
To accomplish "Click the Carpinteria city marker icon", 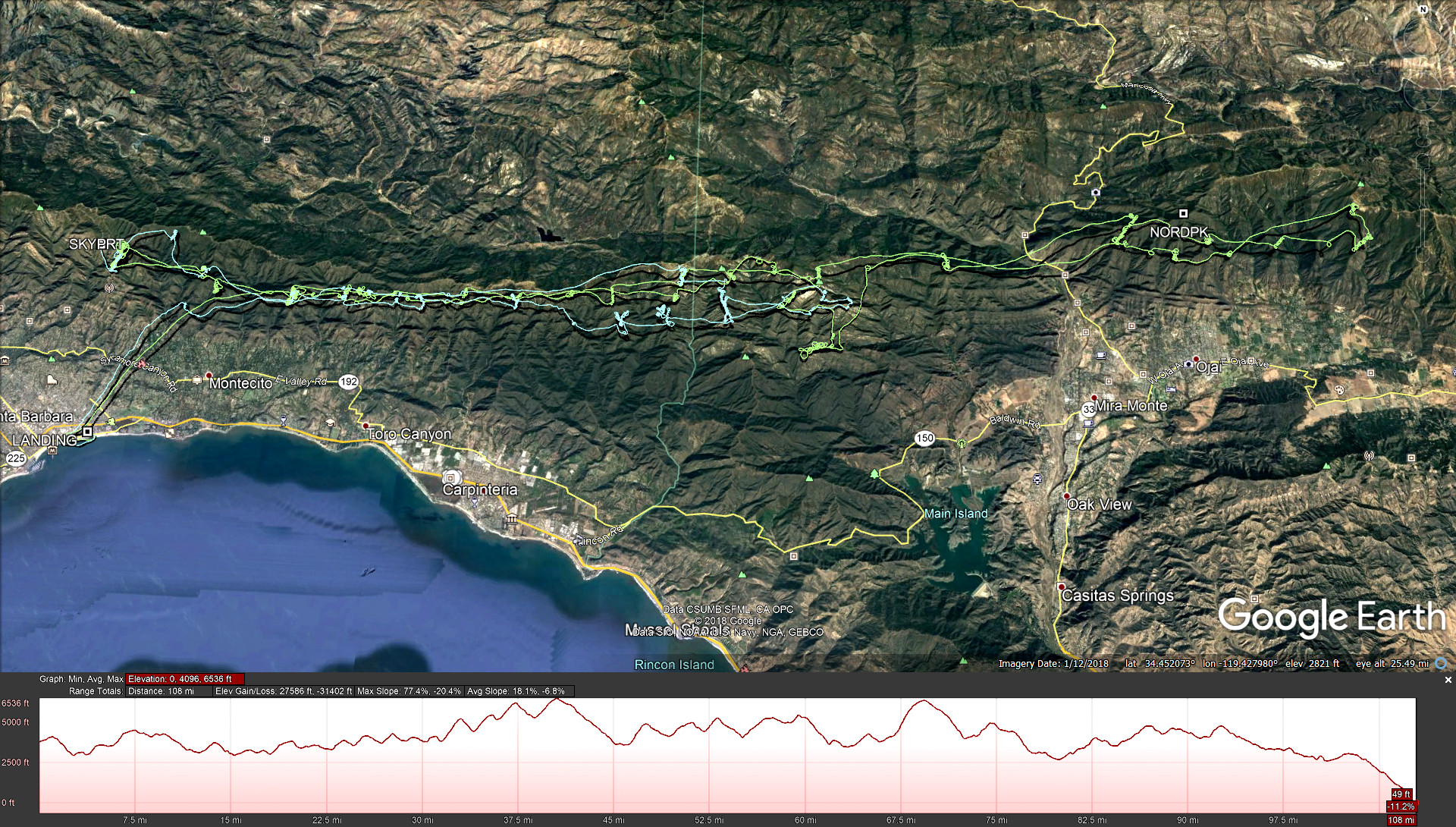I will pos(451,477).
